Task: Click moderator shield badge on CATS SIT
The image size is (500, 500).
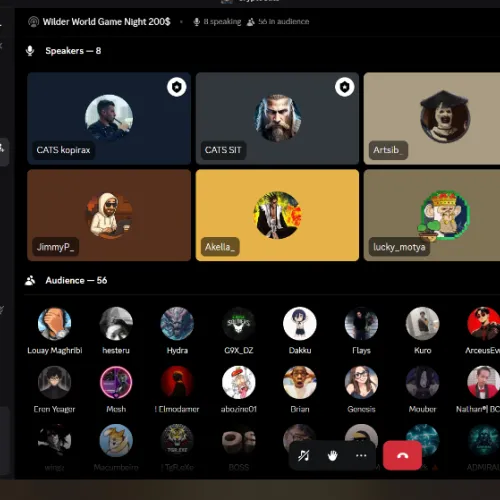Action: pyautogui.click(x=344, y=87)
